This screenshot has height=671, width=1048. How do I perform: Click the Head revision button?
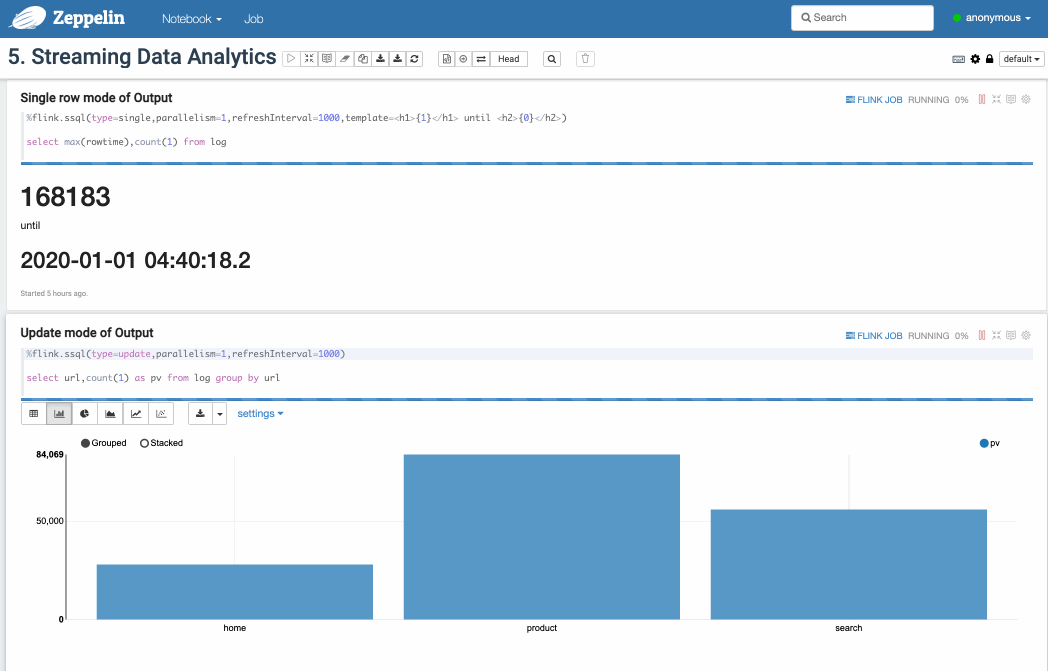coord(509,59)
